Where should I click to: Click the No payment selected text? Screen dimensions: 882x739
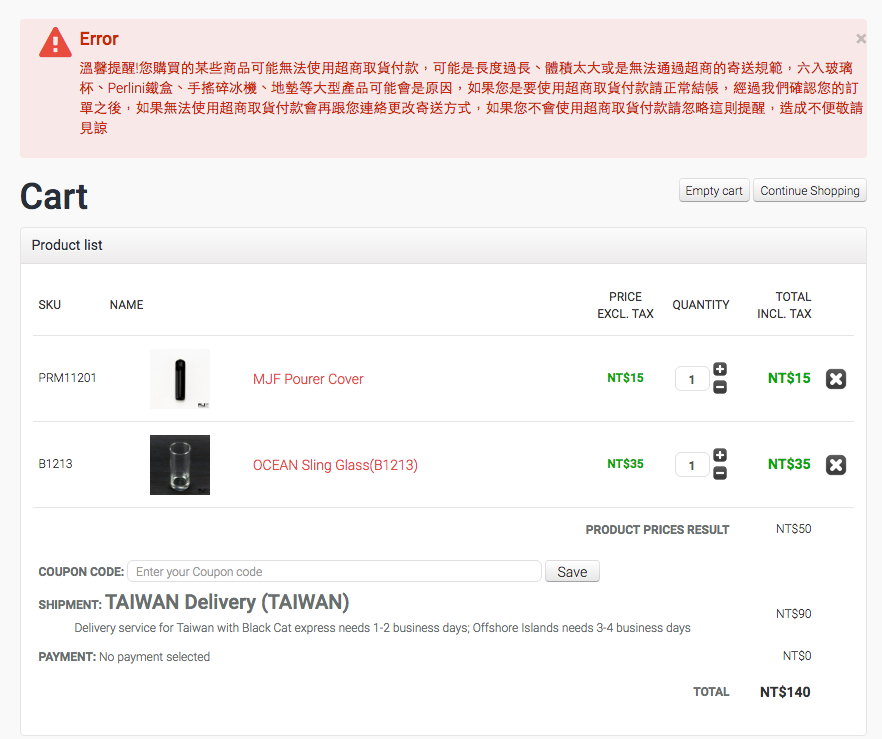pos(154,657)
